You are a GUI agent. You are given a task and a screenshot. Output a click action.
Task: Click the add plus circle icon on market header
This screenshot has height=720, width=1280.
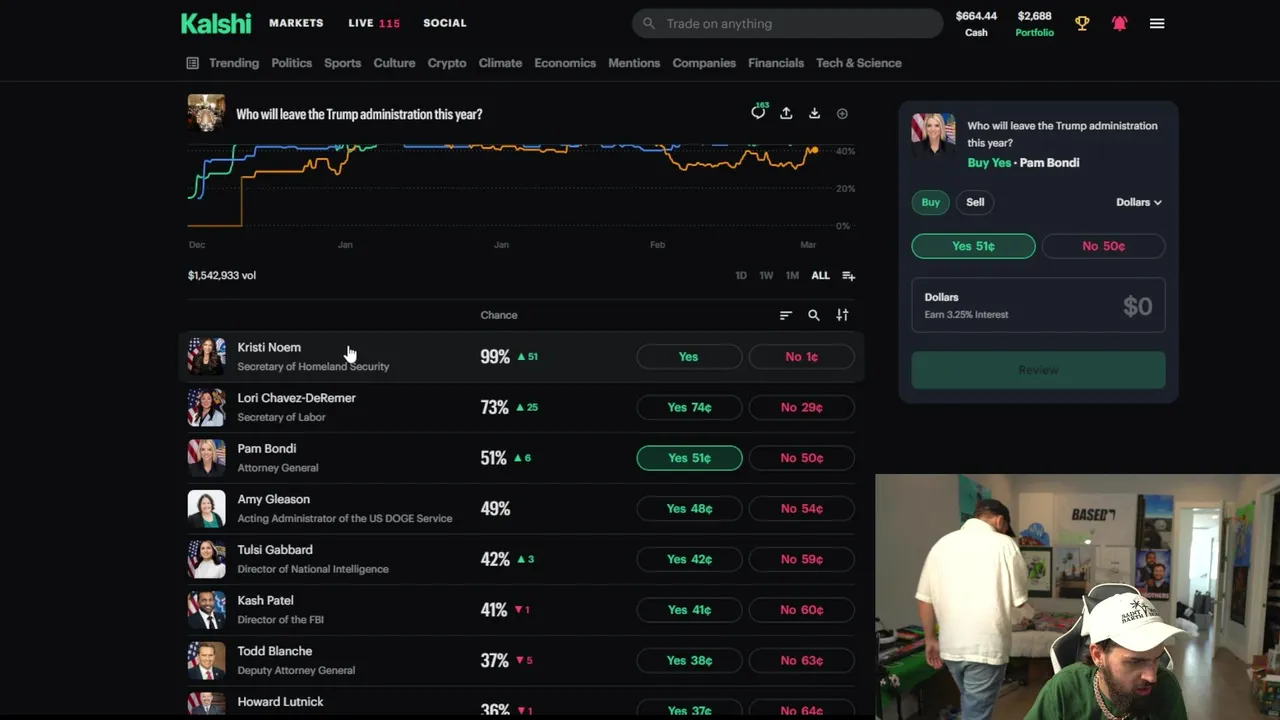pos(842,114)
